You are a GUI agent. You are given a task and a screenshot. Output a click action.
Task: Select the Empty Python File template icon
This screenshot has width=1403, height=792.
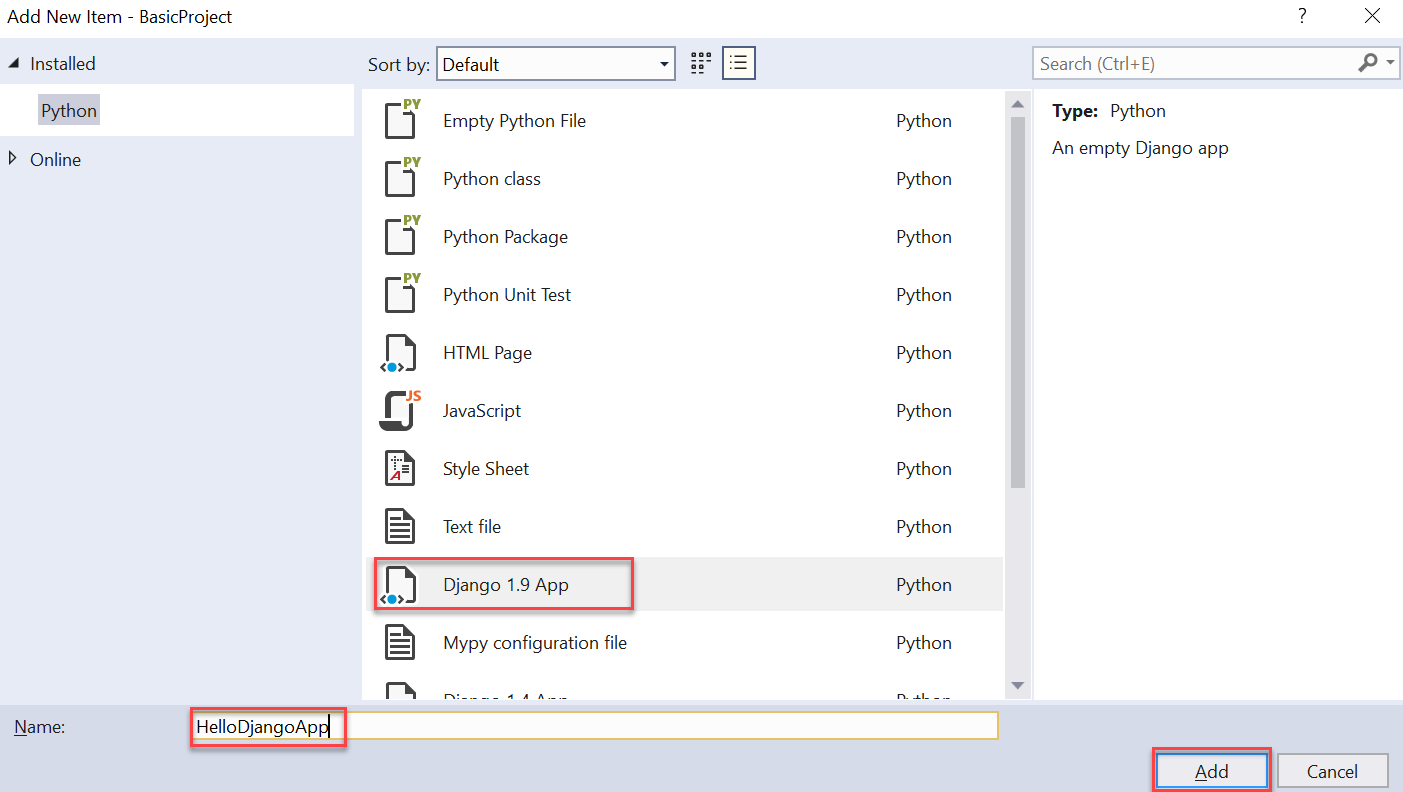pos(402,120)
